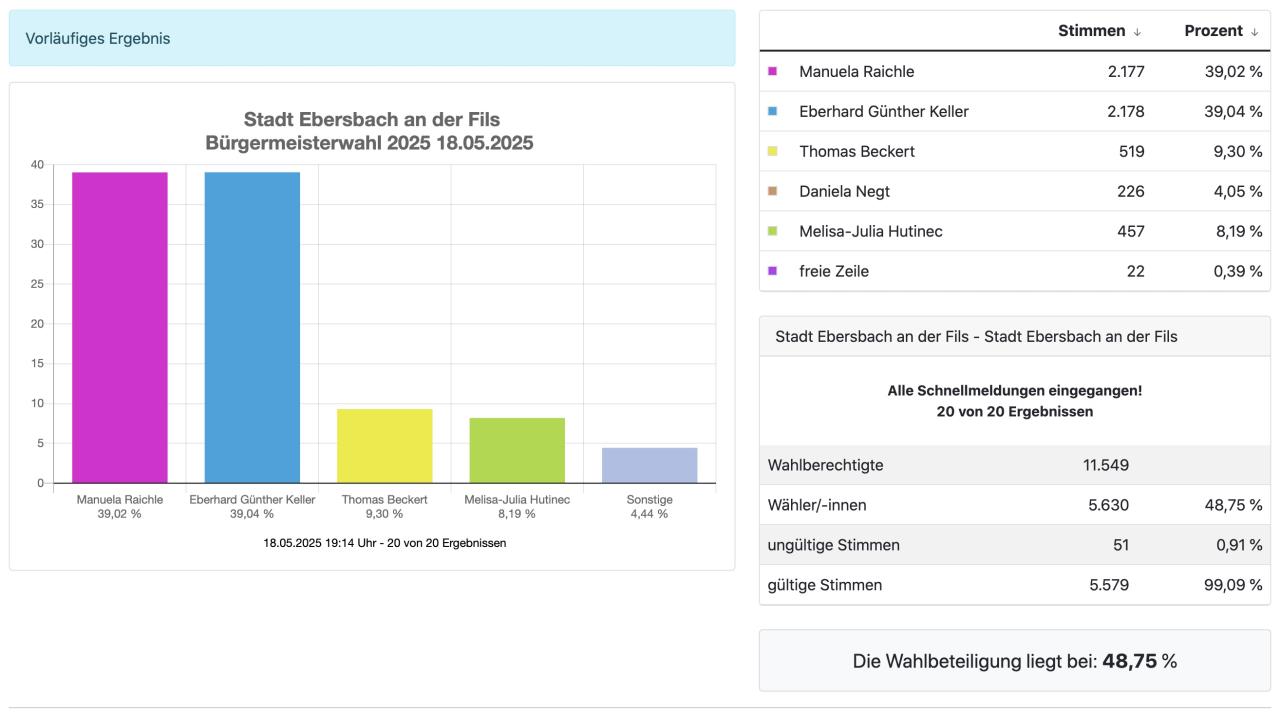Screen dimensions: 1280x714
Task: Select the Daniela Negt table row
Action: point(1014,191)
